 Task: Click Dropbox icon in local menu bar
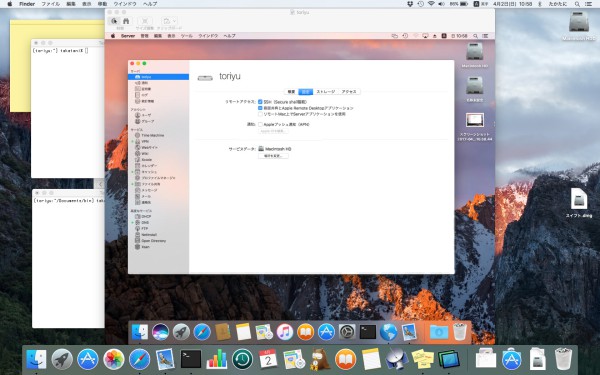tap(410, 4)
